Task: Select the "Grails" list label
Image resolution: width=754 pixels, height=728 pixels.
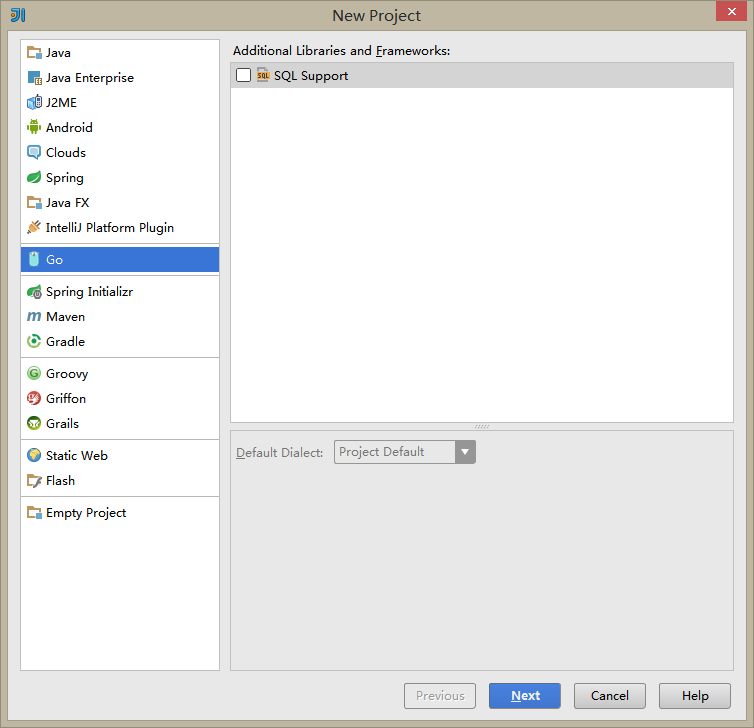Action: [63, 423]
